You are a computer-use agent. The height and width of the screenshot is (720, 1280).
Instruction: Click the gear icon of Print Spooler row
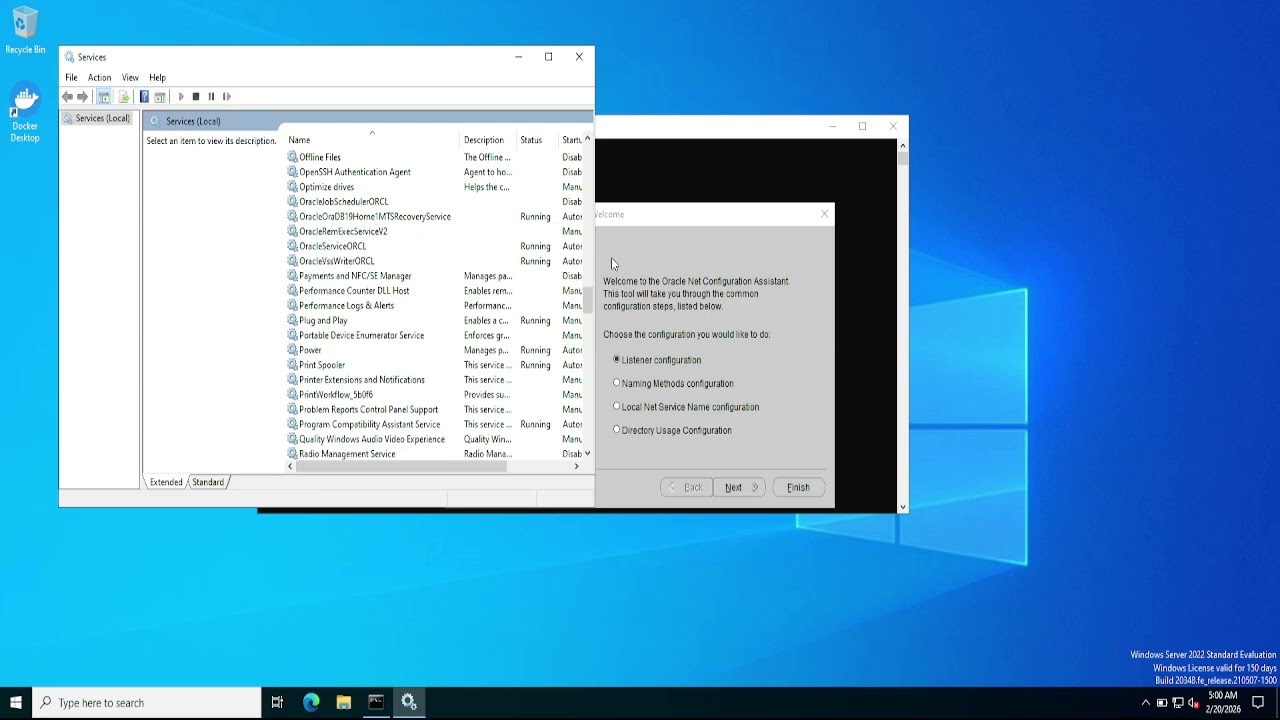tap(293, 365)
